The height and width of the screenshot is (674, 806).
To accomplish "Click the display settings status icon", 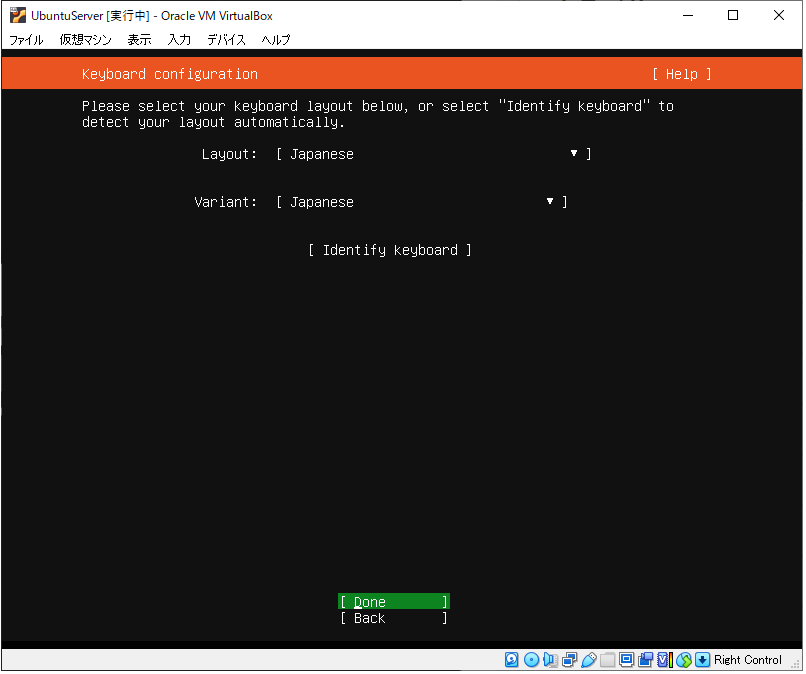I will click(x=626, y=660).
